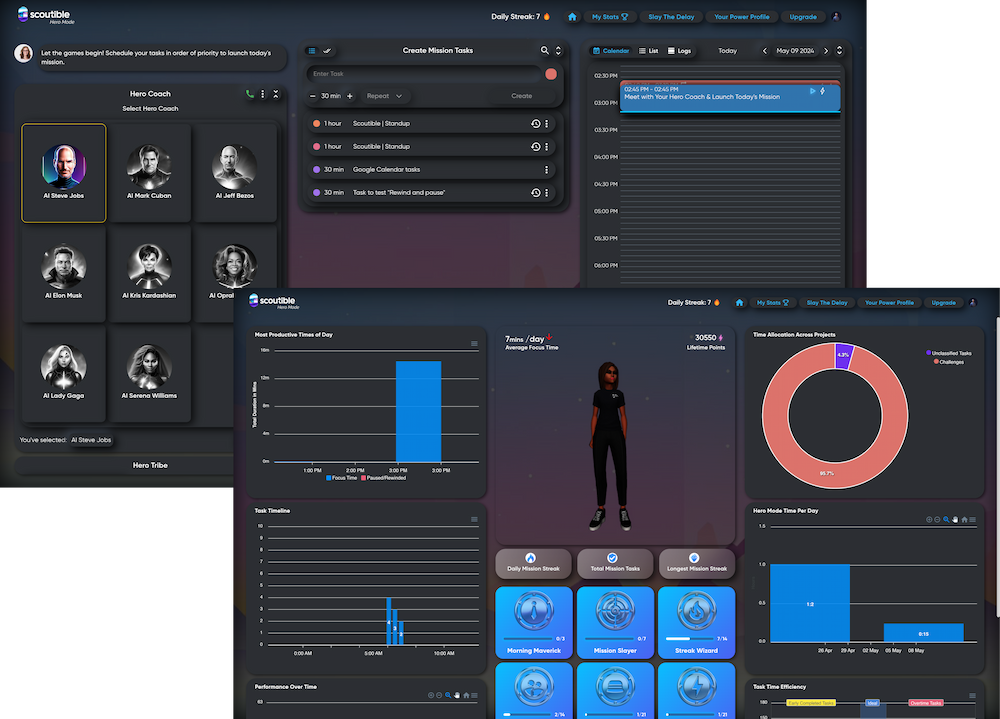Image resolution: width=1000 pixels, height=719 pixels.
Task: Decrease task duration with the minus button
Action: pos(312,96)
